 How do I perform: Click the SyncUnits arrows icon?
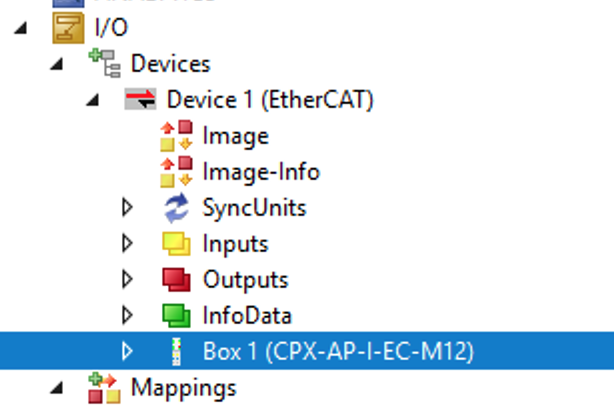176,208
